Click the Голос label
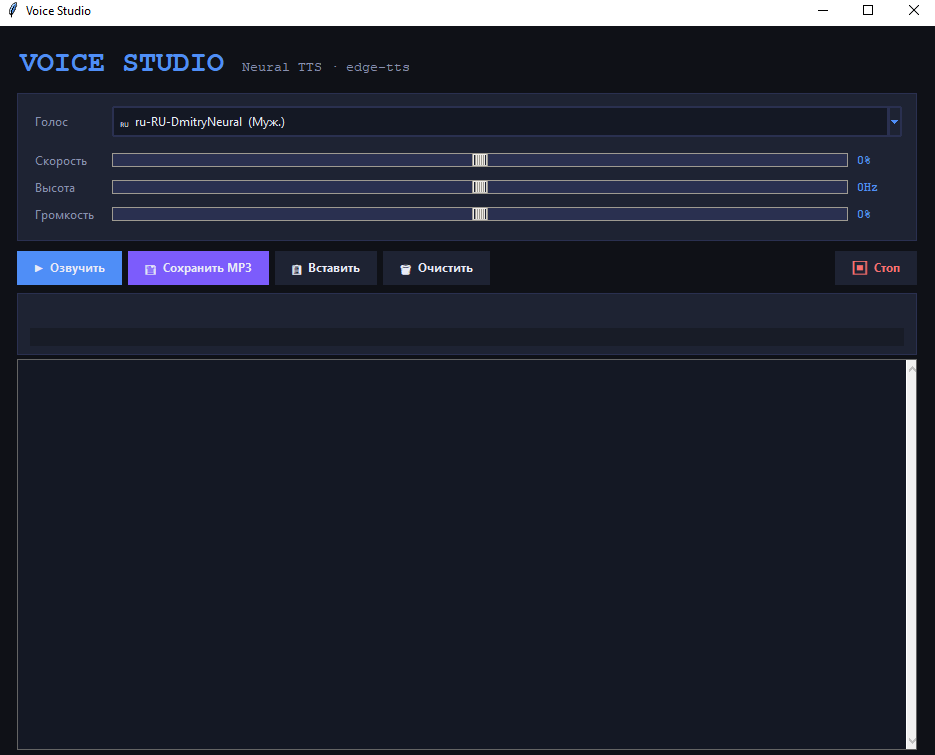 51,122
